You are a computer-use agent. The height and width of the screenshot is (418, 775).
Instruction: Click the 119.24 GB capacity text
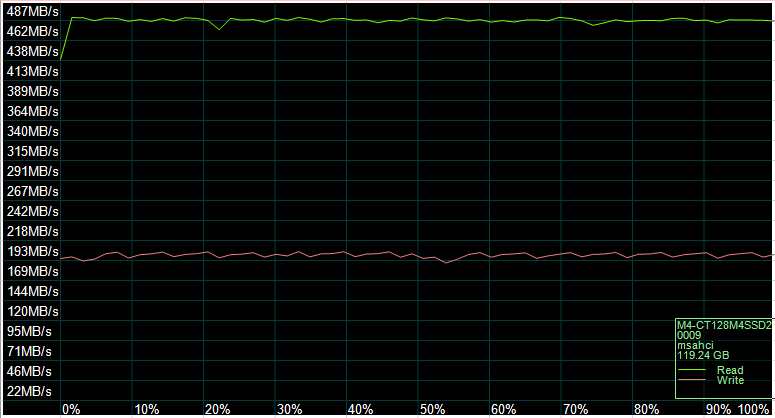coord(703,355)
